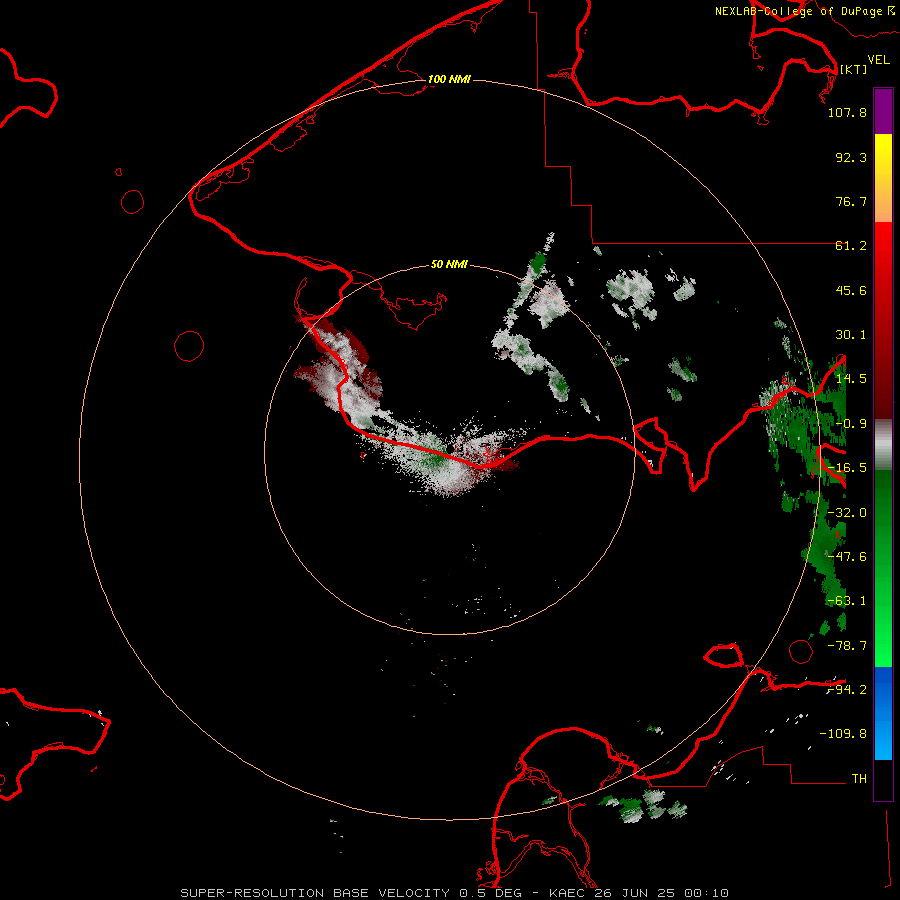Click the 14.5 velocity scale value
The image size is (900, 900).
coord(851,379)
